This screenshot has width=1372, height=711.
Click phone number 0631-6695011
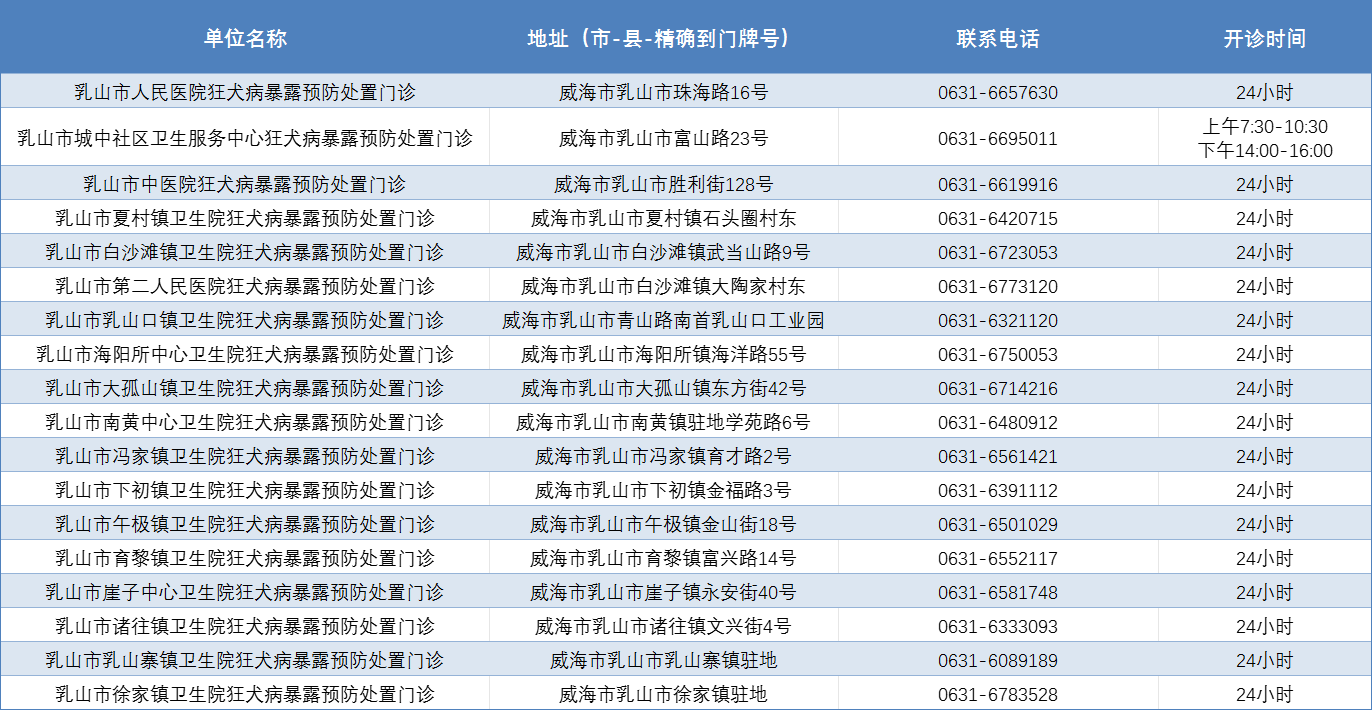click(997, 138)
